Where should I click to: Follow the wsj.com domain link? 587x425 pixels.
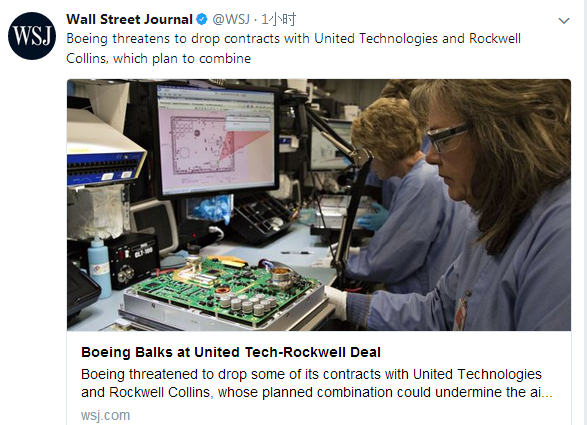tap(106, 415)
